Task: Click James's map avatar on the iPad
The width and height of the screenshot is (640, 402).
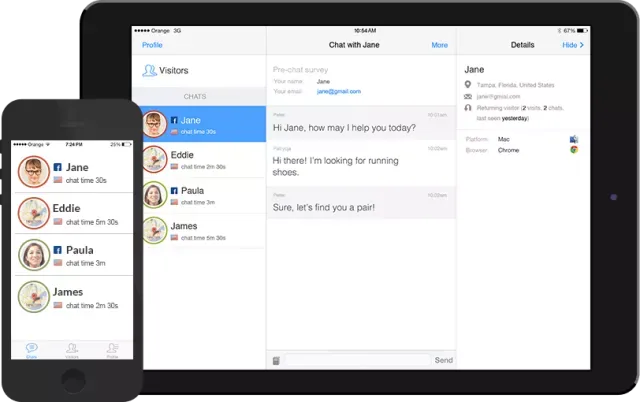Action: [155, 230]
